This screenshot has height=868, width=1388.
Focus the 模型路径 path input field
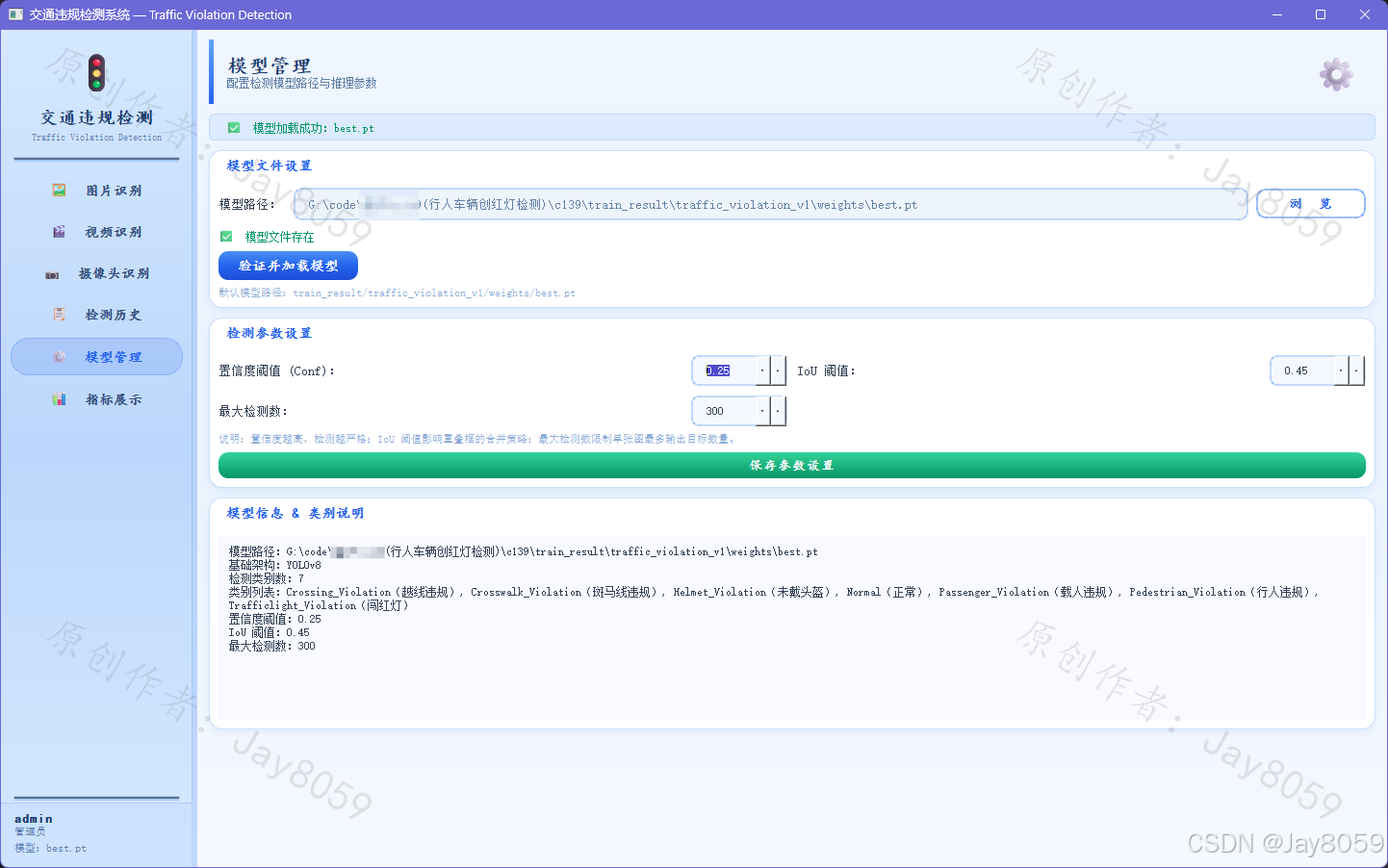pyautogui.click(x=770, y=204)
